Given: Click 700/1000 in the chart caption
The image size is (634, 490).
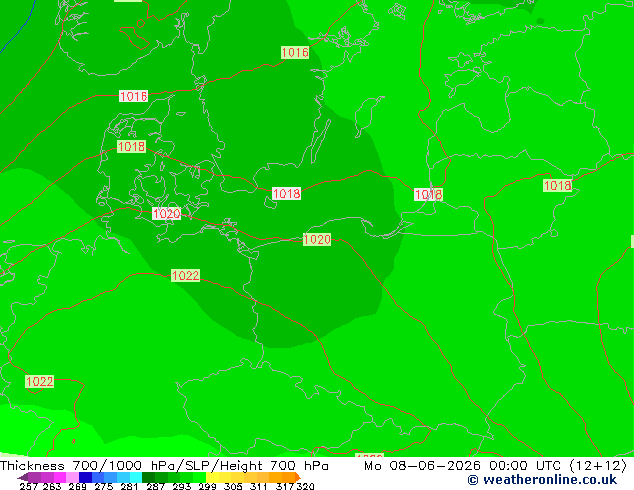Looking at the screenshot, I should click(x=107, y=466).
